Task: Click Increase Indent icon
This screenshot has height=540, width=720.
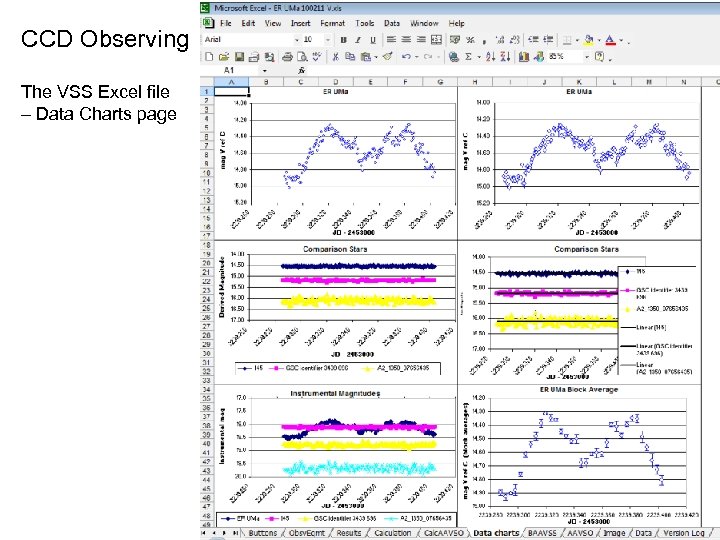Action: click(548, 40)
